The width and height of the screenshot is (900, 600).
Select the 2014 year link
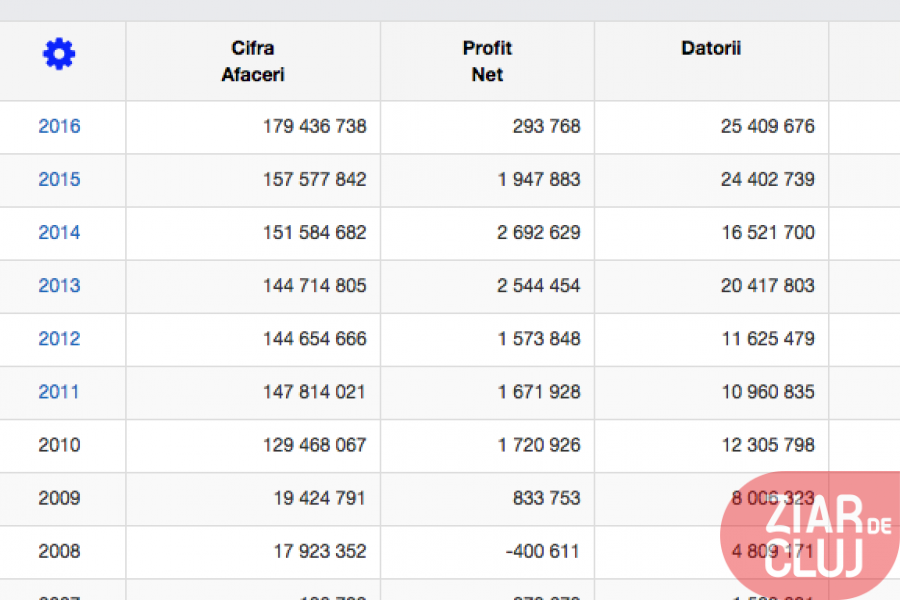point(59,233)
